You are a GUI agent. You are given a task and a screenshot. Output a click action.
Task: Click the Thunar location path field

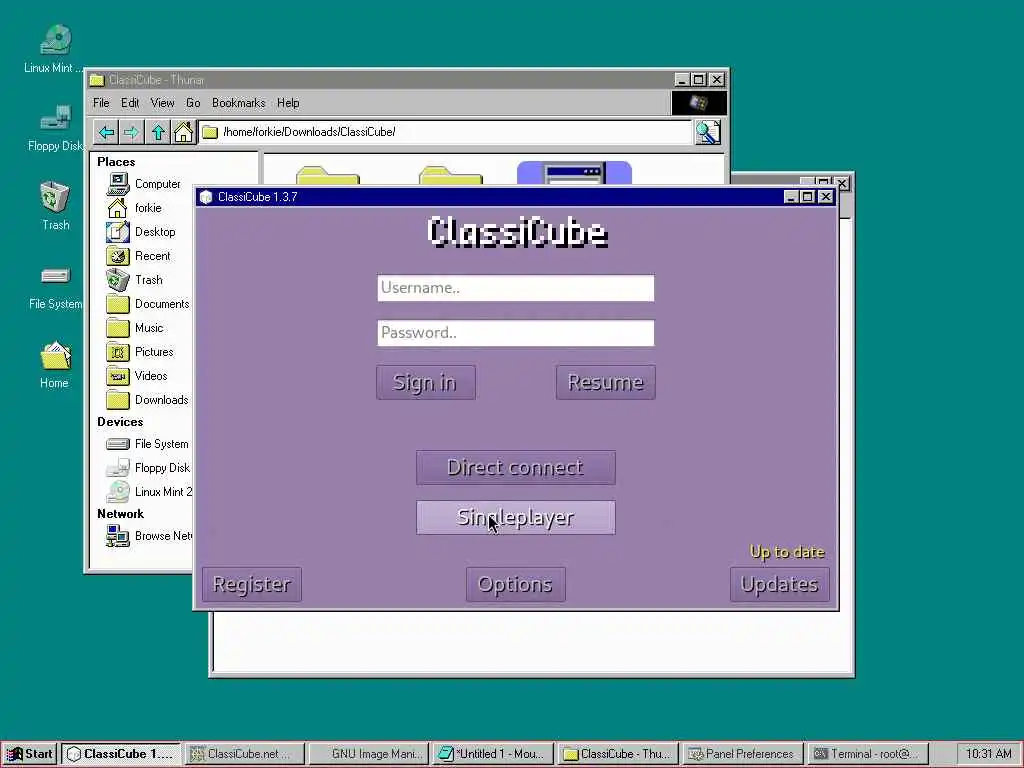click(445, 132)
